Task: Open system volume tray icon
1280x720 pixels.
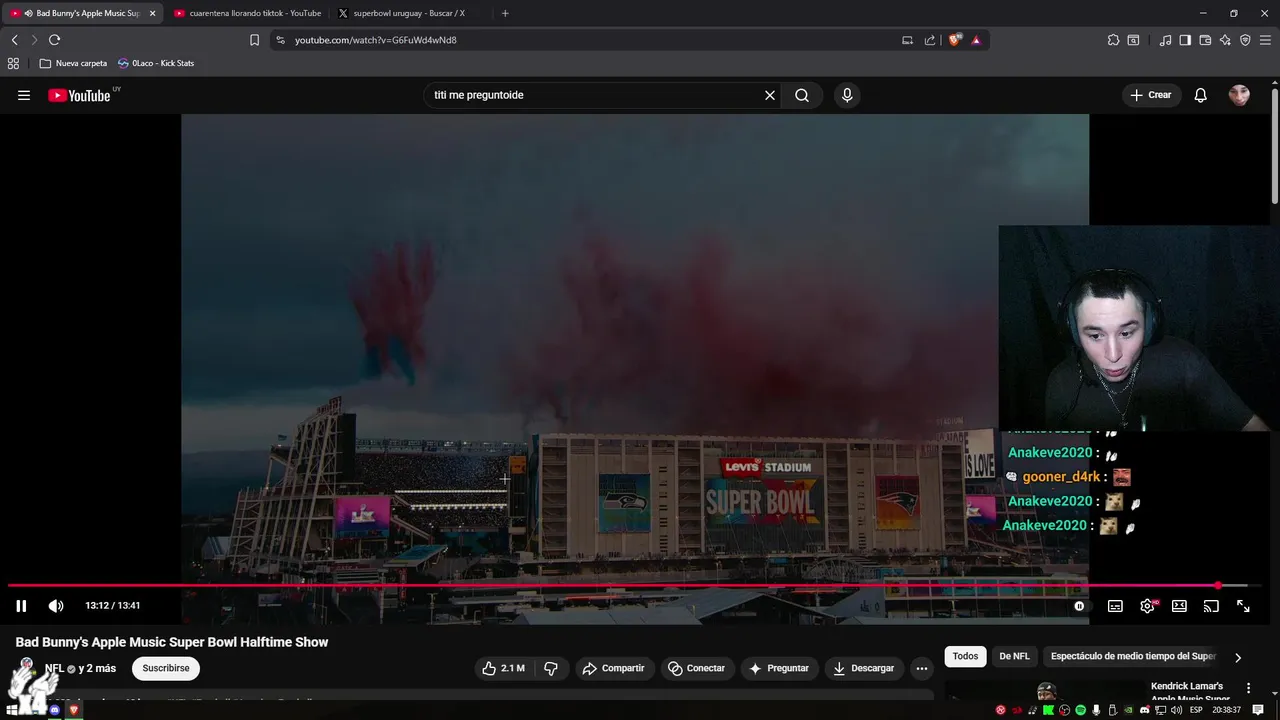Action: click(1176, 710)
